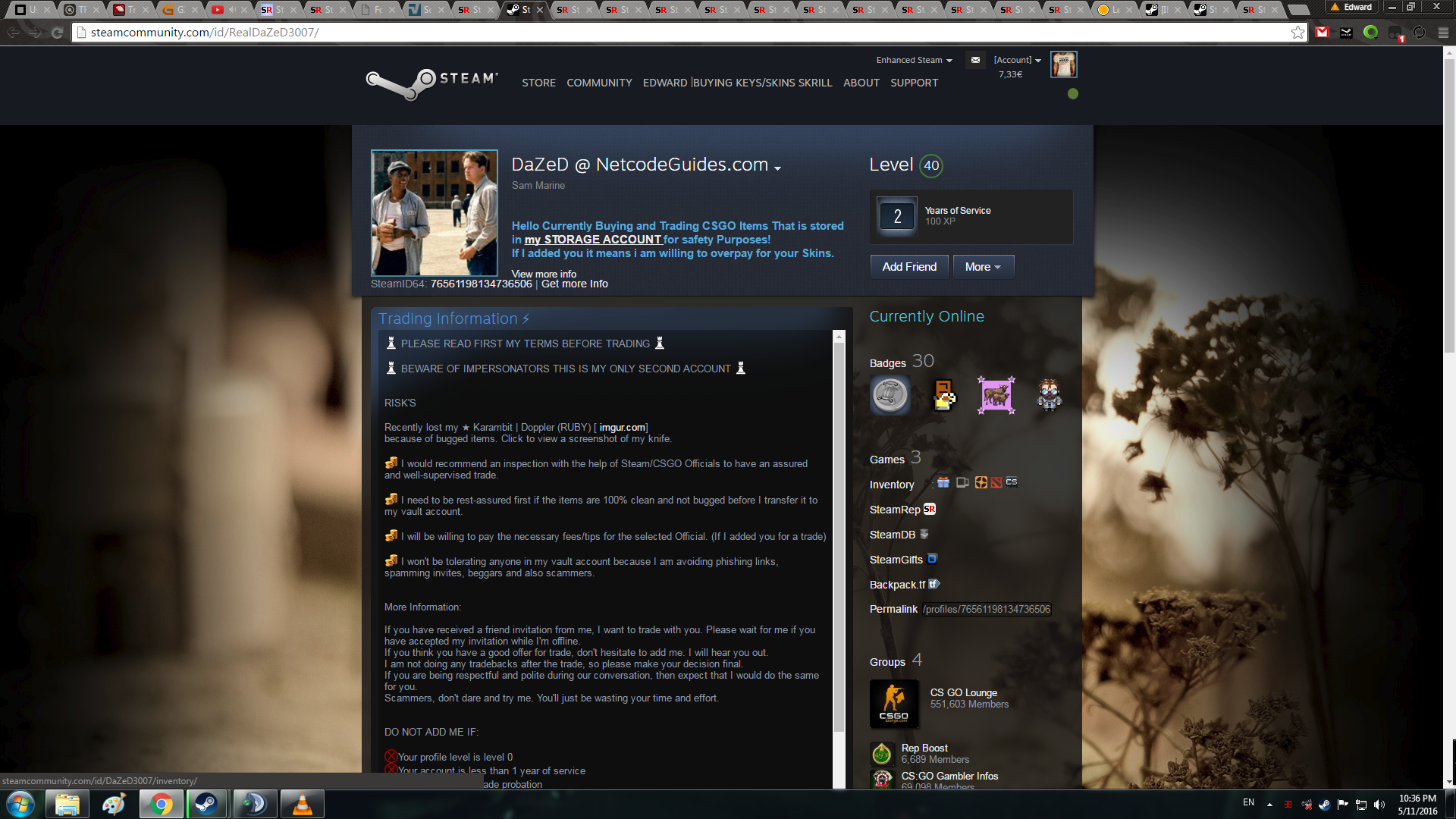The height and width of the screenshot is (819, 1456).
Task: Click the SteamGifts blue square icon
Action: 933,559
